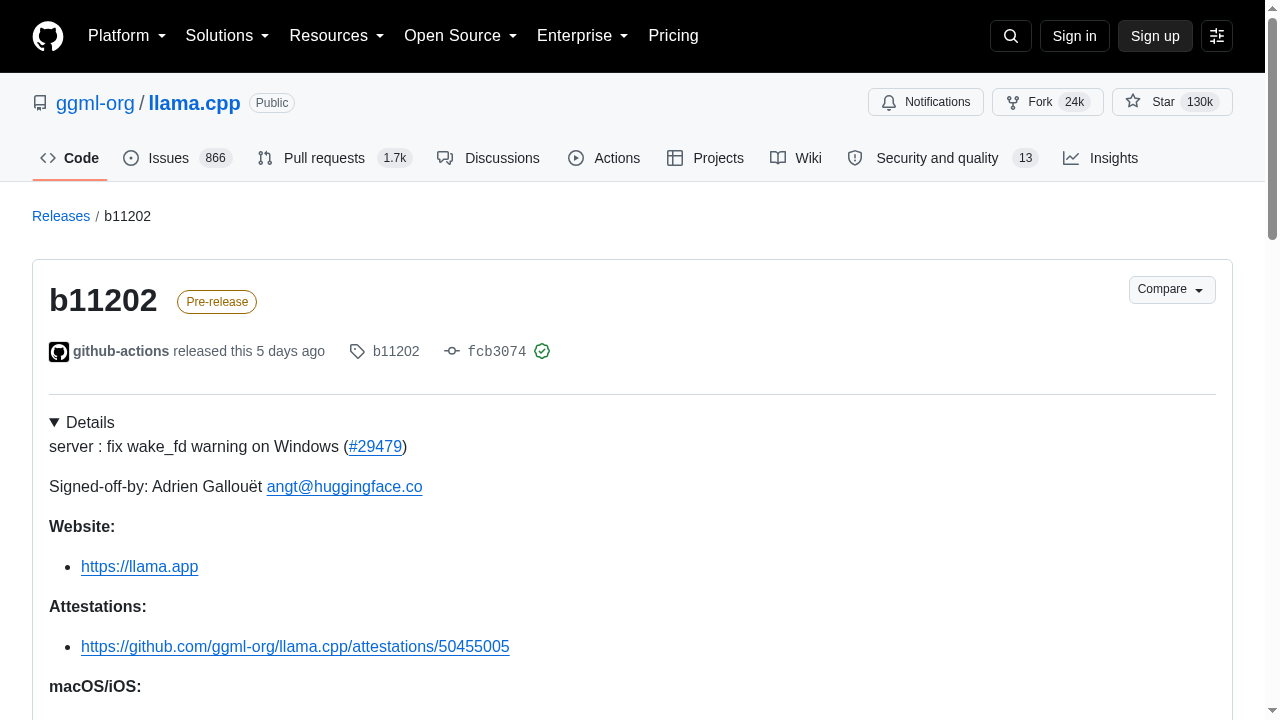Open pull request #29479 link
This screenshot has height=720, width=1280.
(x=375, y=446)
